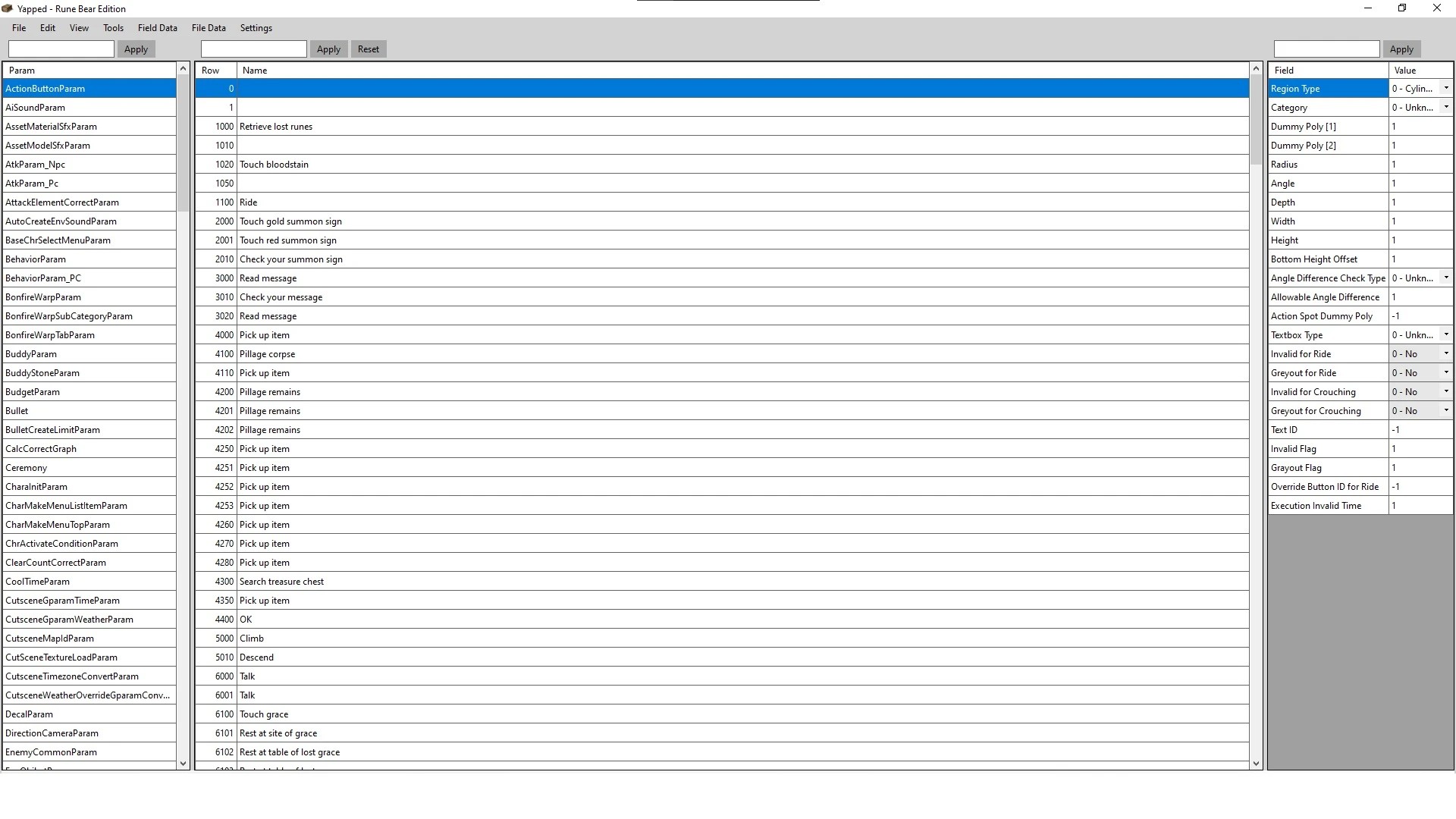The height and width of the screenshot is (819, 1456).
Task: Click the rows list vertical scrollbar thumb
Action: 1256,121
